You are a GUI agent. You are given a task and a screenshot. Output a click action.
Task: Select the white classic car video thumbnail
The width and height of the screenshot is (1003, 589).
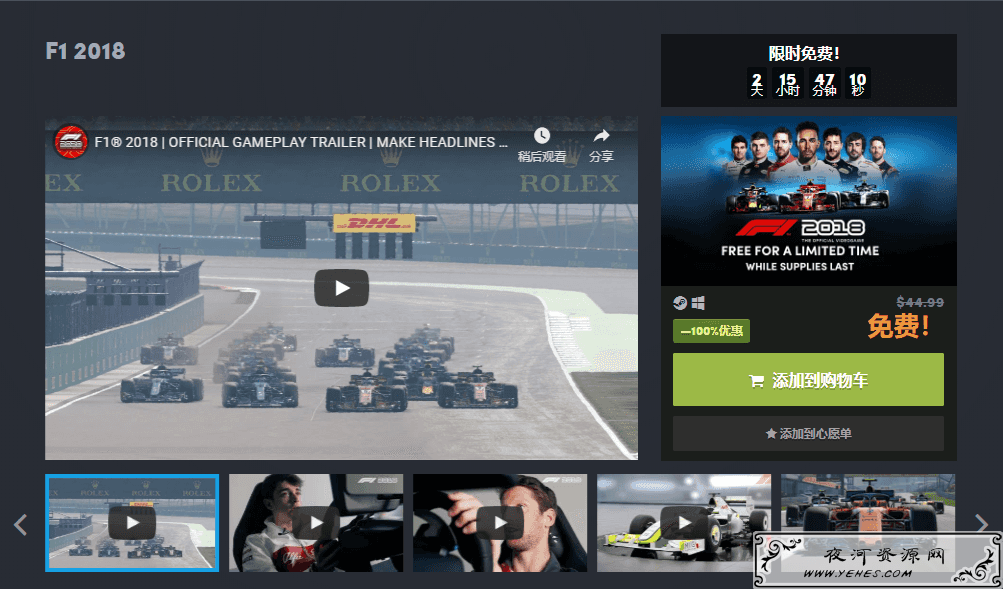coord(684,522)
